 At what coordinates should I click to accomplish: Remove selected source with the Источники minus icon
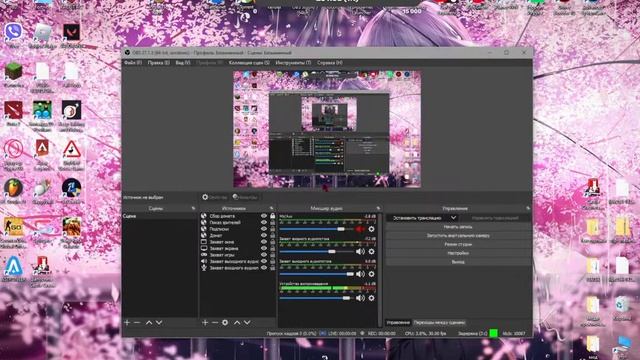(215, 322)
